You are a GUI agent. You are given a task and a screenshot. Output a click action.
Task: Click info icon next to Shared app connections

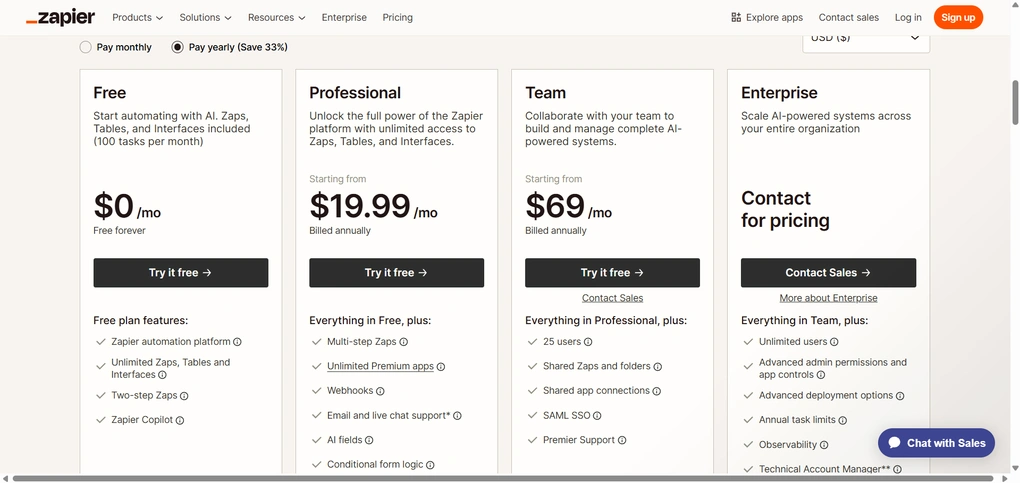coord(656,391)
